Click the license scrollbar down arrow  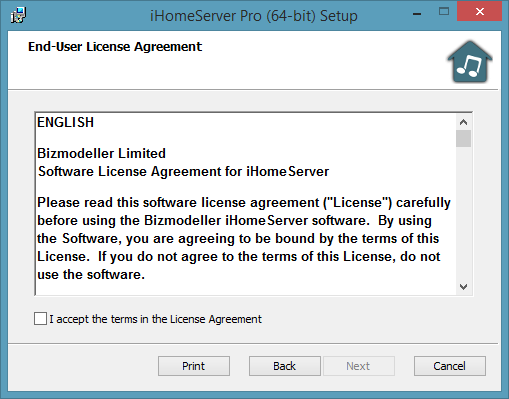tap(463, 287)
